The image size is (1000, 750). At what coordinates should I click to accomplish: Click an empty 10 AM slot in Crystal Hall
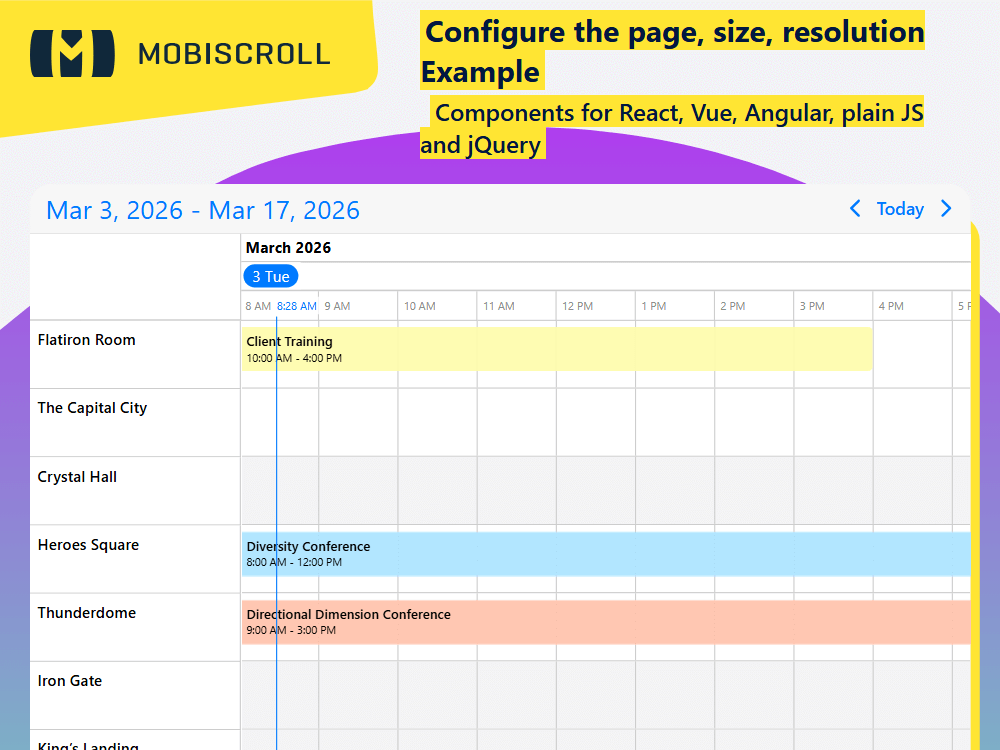click(x=437, y=490)
